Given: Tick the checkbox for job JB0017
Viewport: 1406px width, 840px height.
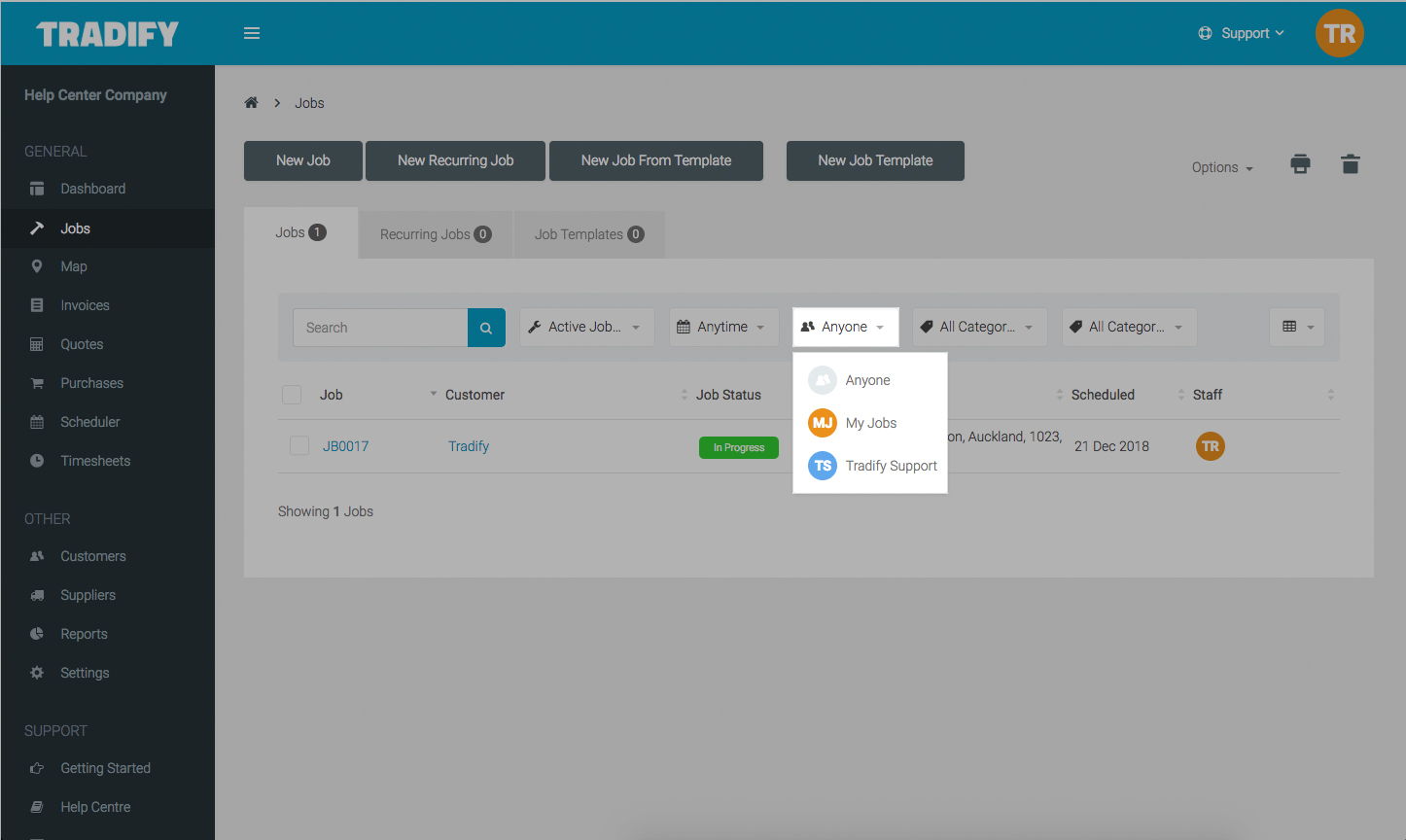Looking at the screenshot, I should [299, 446].
